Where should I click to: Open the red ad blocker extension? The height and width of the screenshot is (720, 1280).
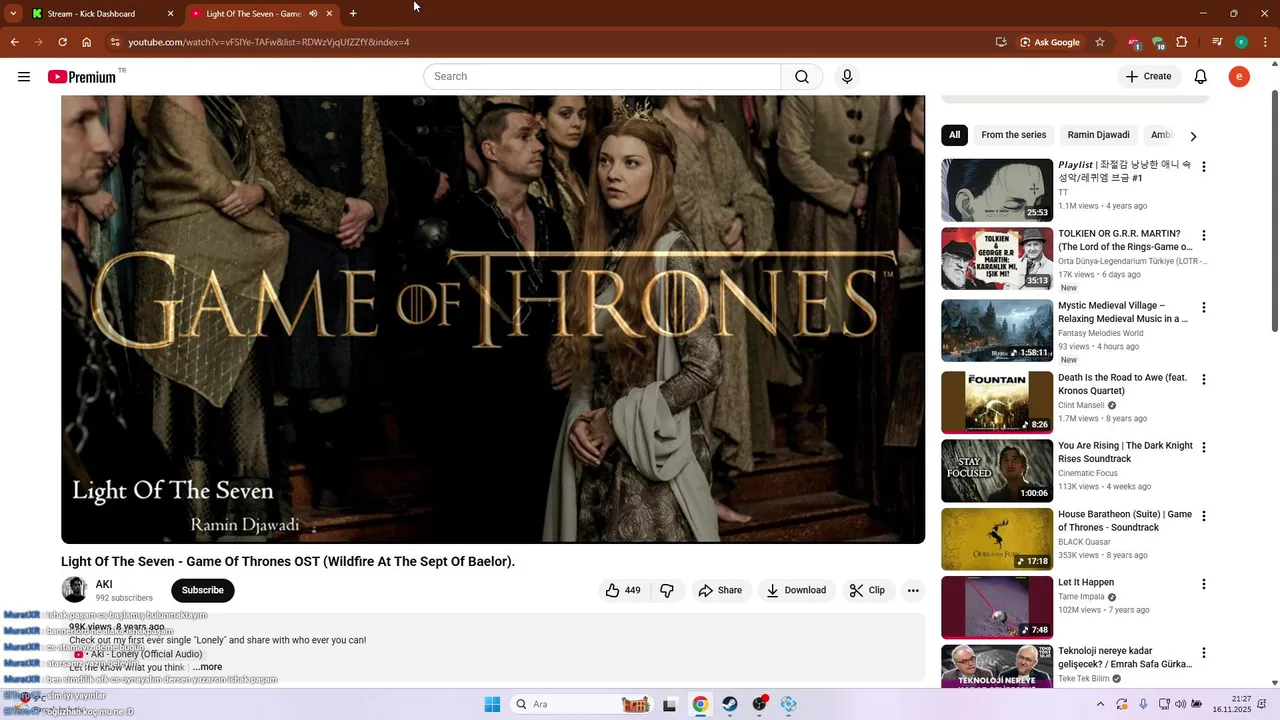point(1134,42)
